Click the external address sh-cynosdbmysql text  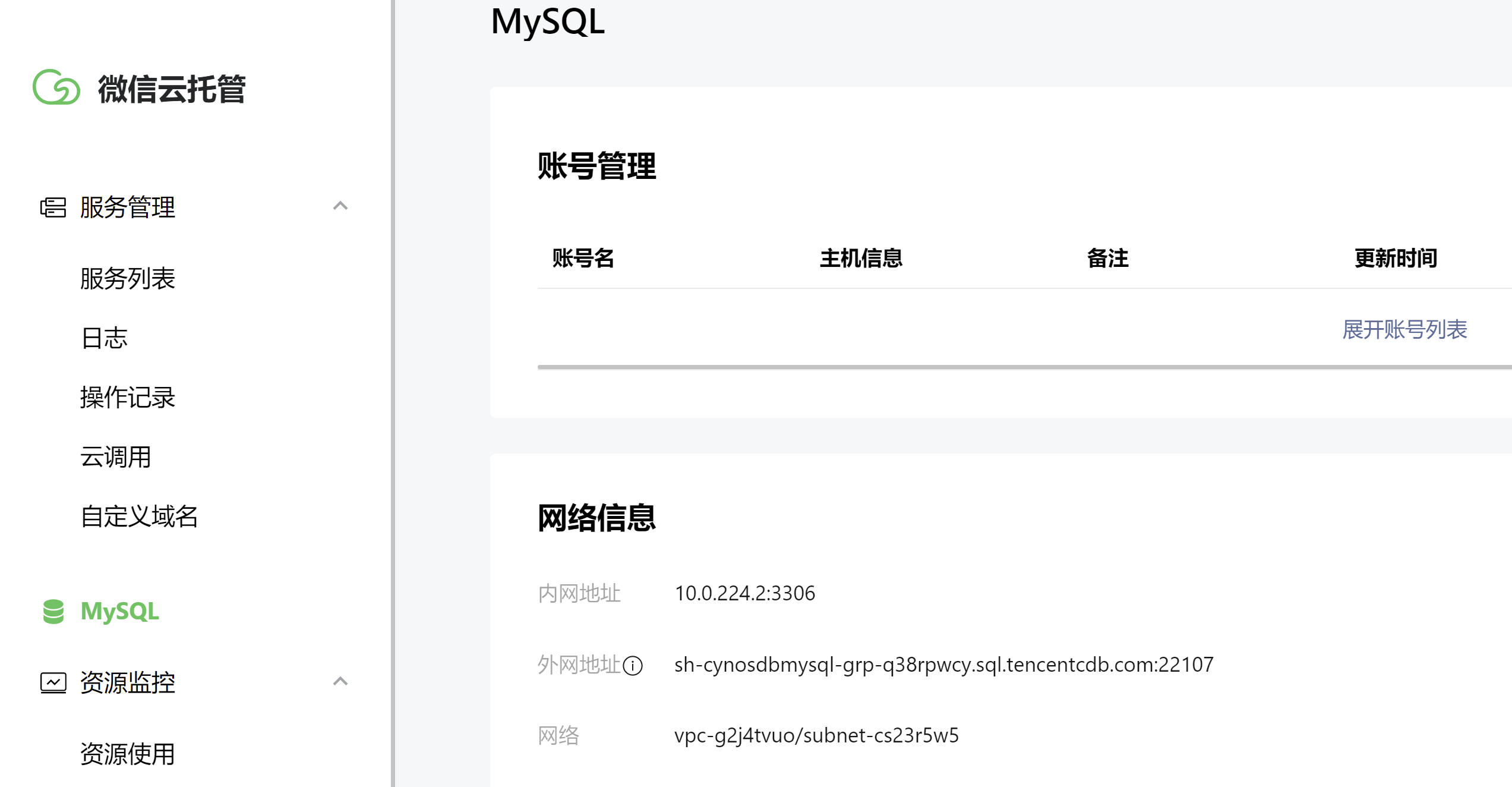tap(943, 665)
